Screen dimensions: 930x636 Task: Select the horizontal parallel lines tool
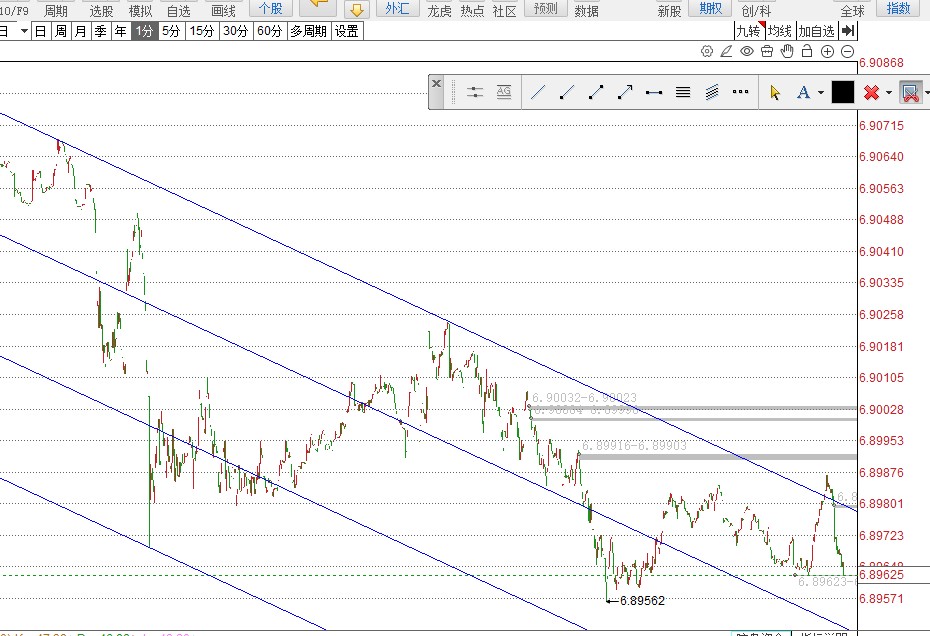pyautogui.click(x=683, y=92)
